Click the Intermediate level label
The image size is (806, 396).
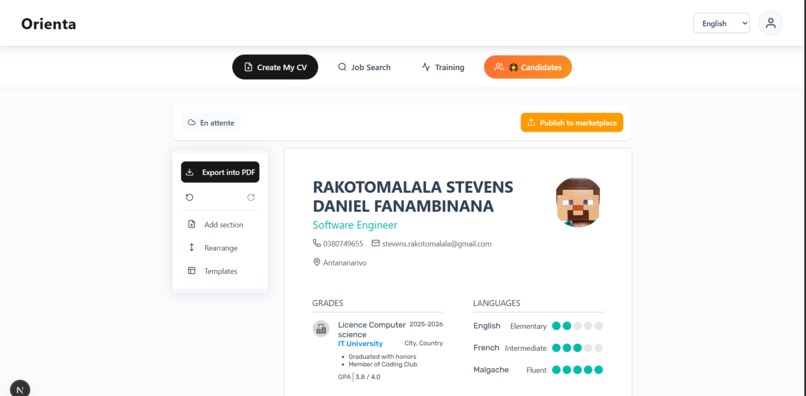[x=525, y=348]
